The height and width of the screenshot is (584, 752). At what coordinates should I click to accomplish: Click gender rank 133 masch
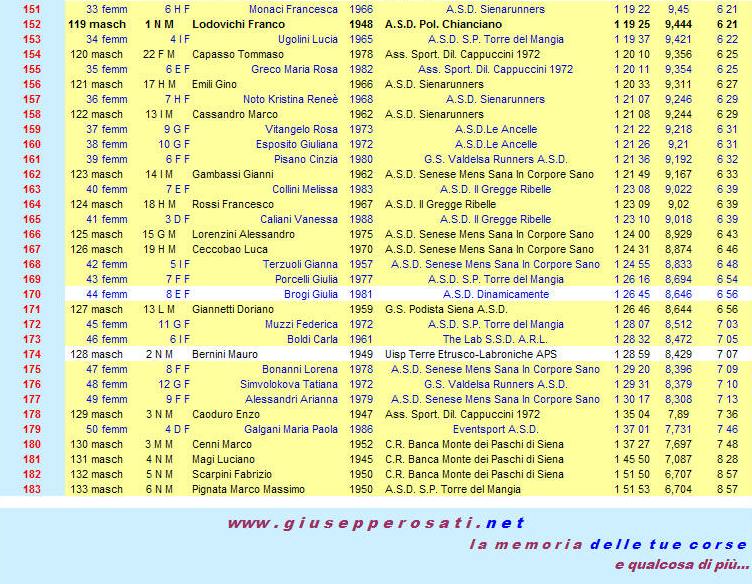pos(96,489)
